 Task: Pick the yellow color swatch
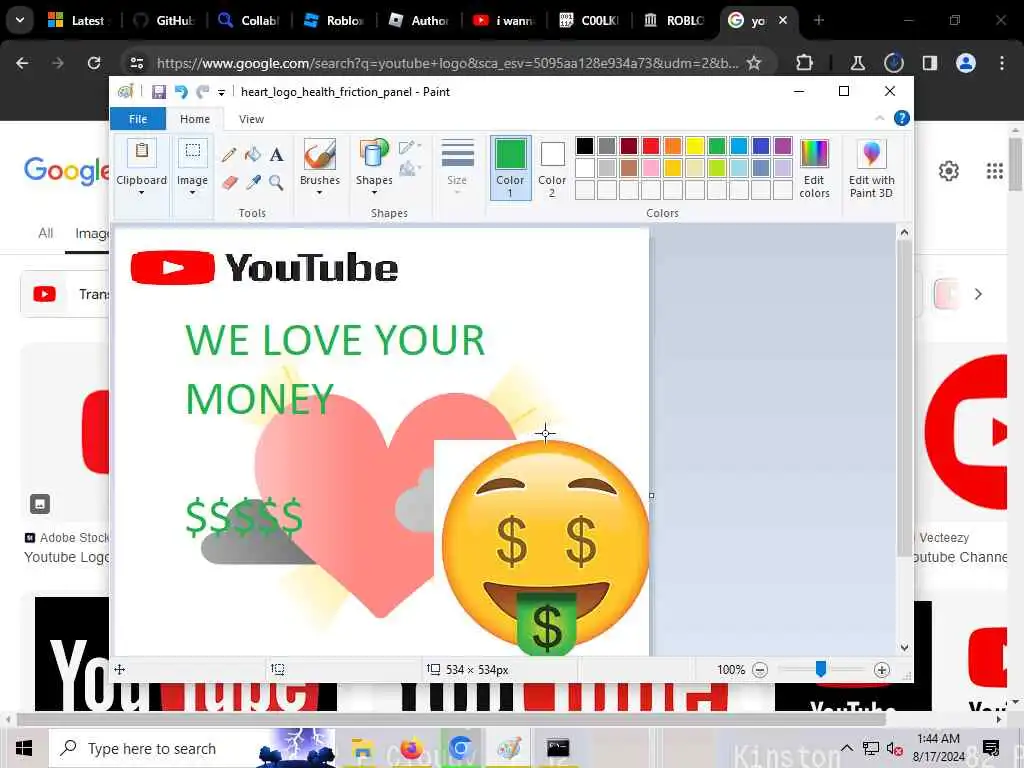point(695,146)
